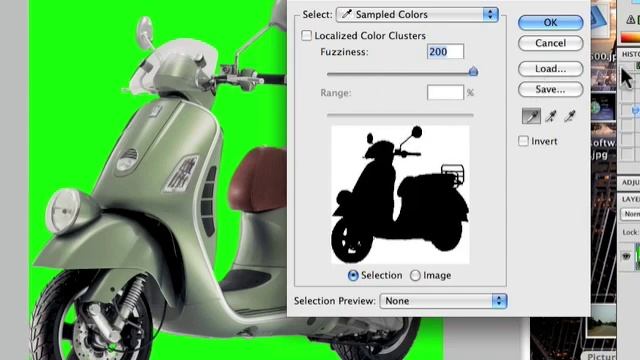This screenshot has width=640, height=360.
Task: Open the Select Sampled Colors dropdown
Action: [x=417, y=15]
